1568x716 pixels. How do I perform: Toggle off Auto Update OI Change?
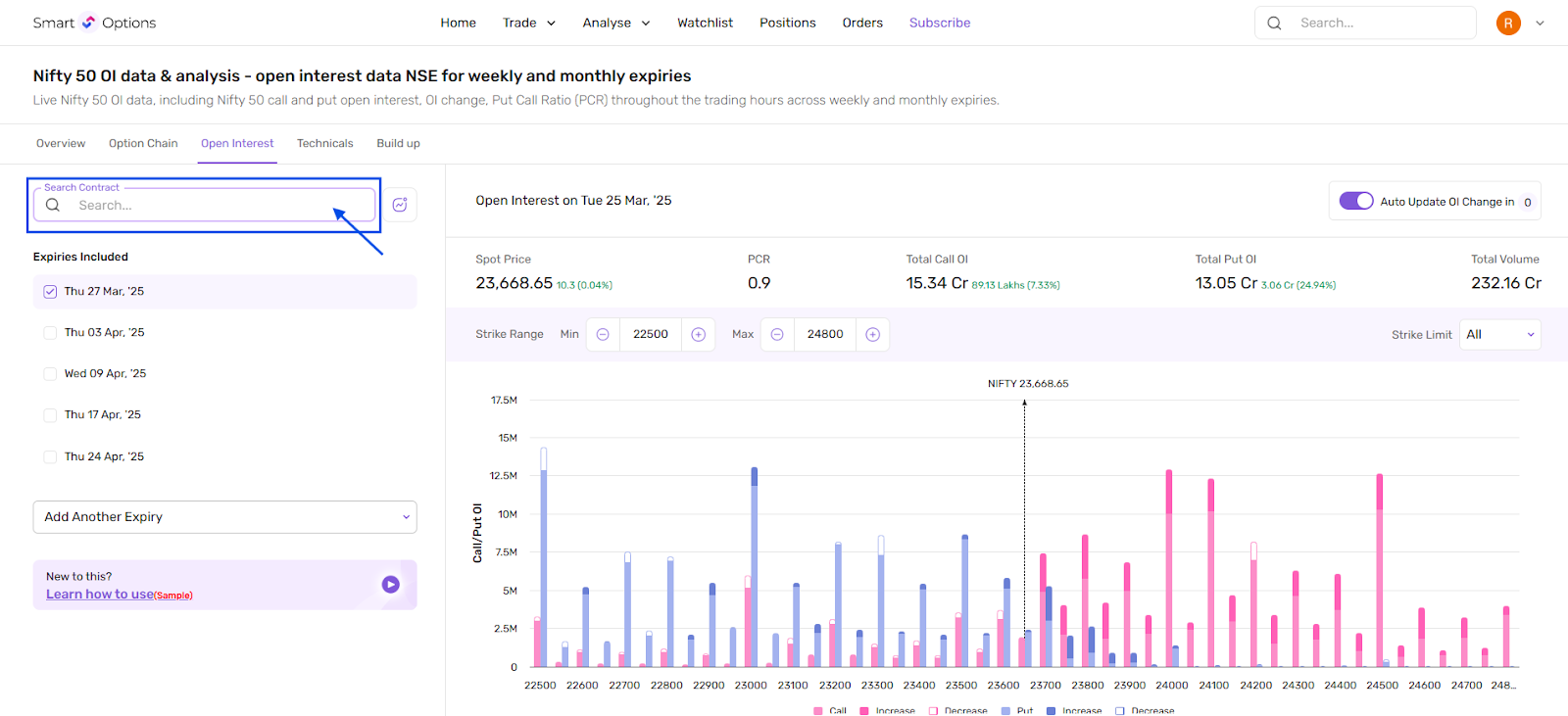(1356, 201)
